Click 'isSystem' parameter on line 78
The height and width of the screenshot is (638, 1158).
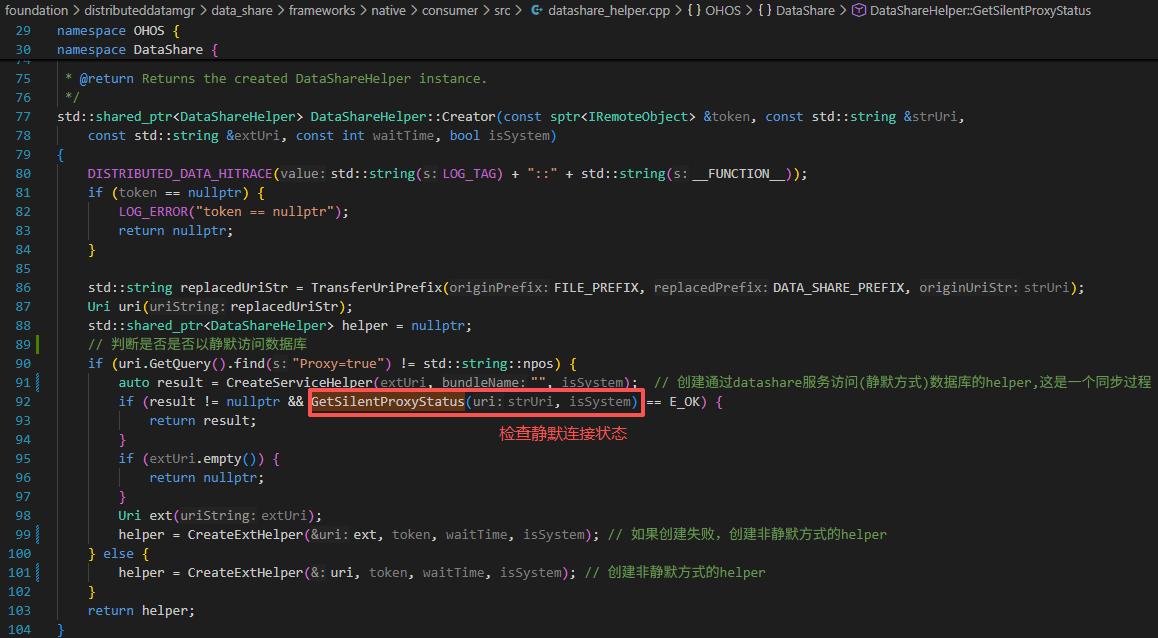519,136
